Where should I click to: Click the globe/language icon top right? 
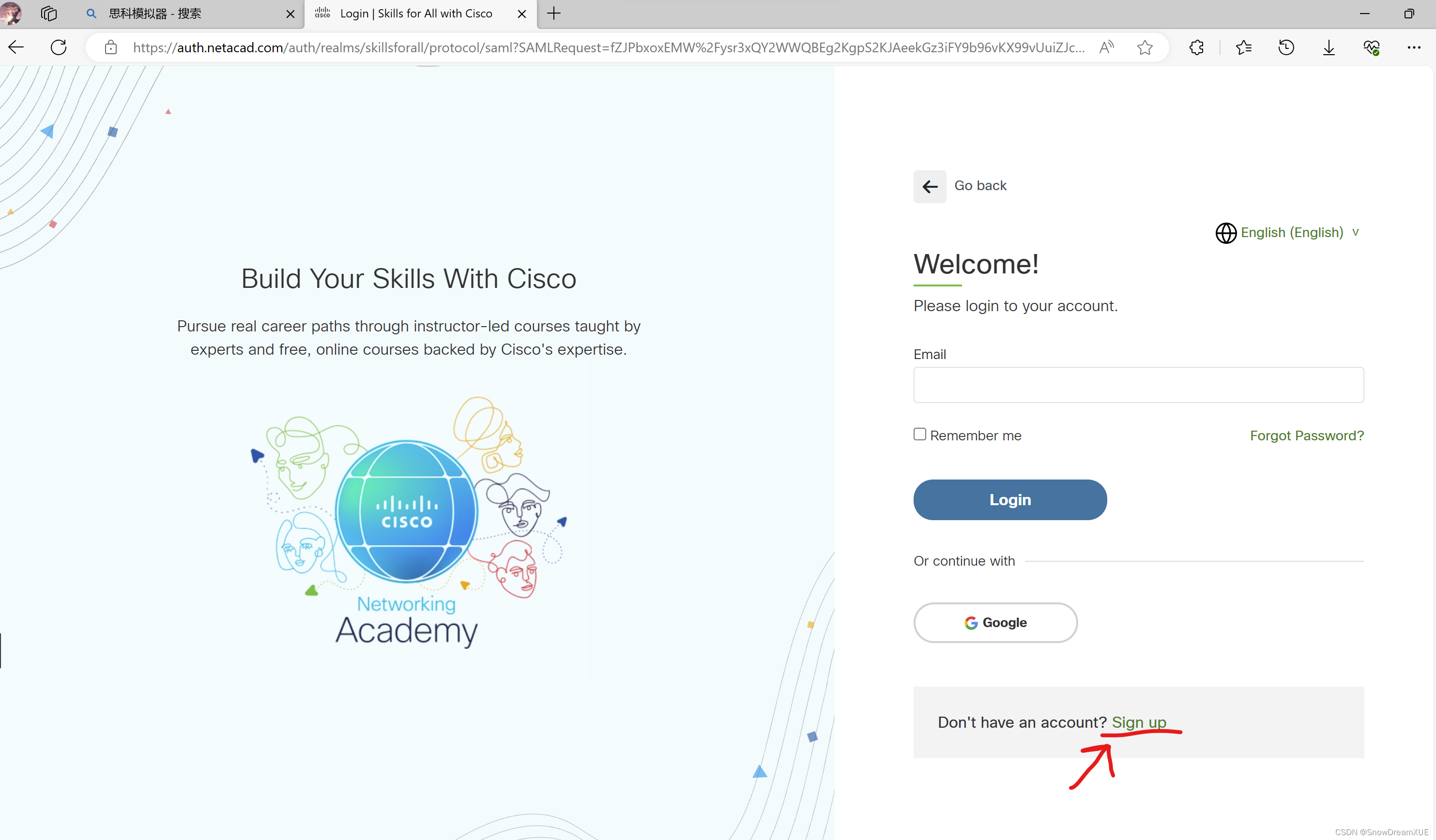point(1224,232)
